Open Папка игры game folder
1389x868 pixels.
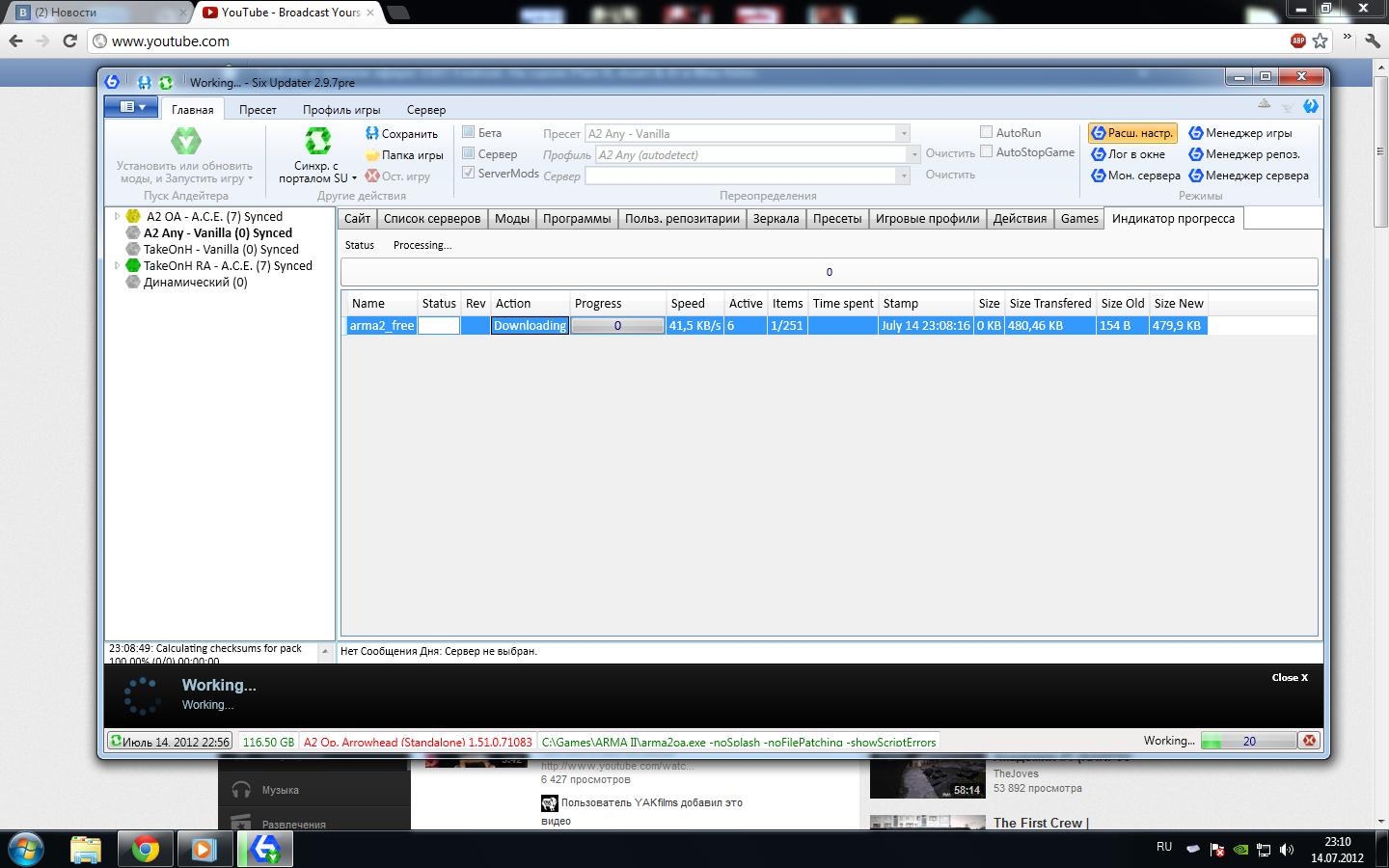pyautogui.click(x=404, y=155)
